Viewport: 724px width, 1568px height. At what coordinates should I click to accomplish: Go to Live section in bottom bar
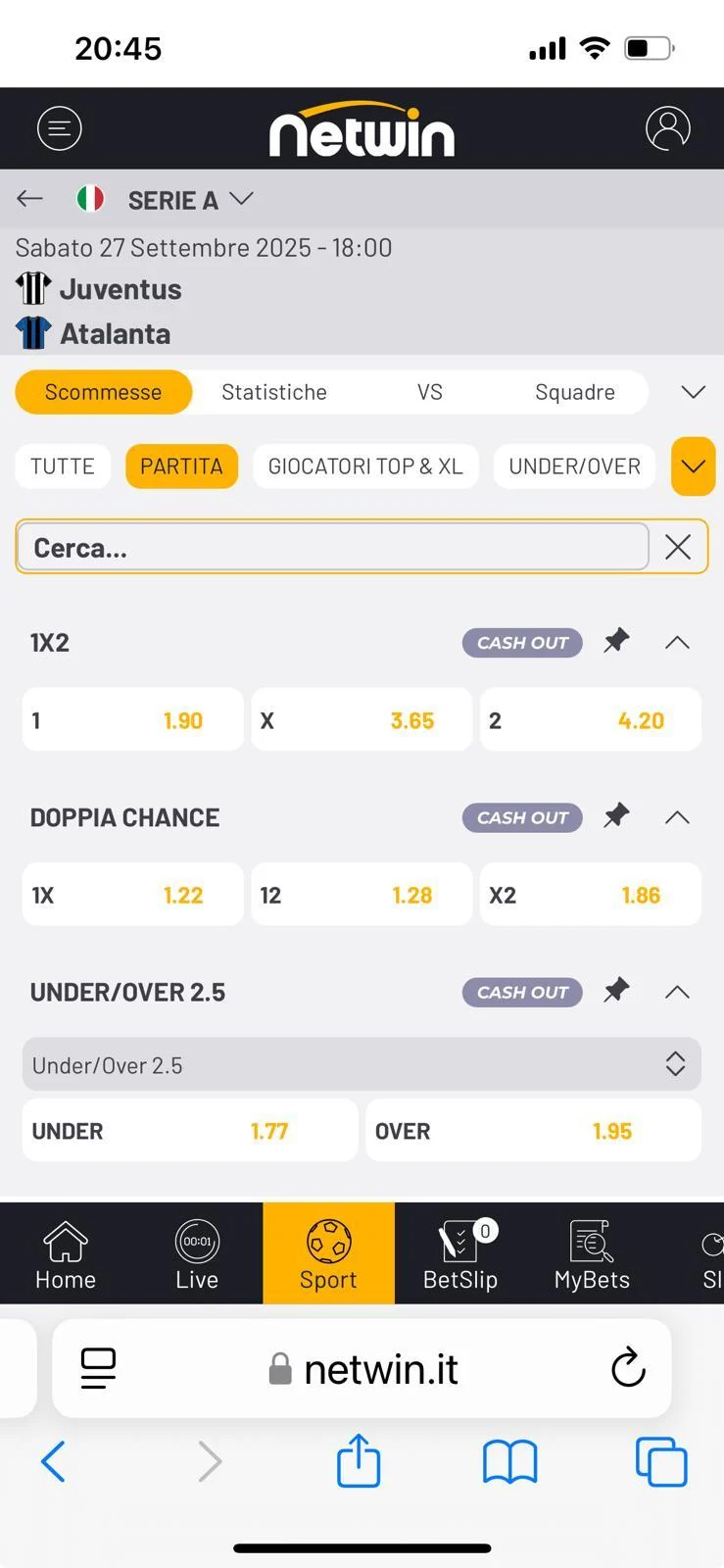(x=197, y=1253)
